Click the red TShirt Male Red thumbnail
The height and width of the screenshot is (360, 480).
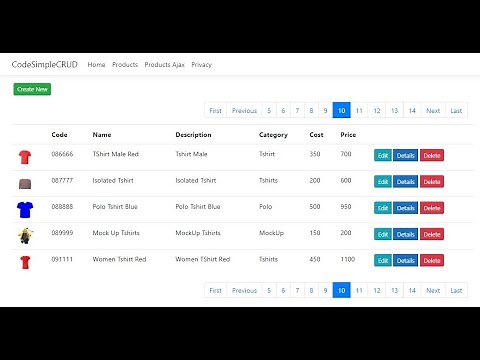[25, 157]
